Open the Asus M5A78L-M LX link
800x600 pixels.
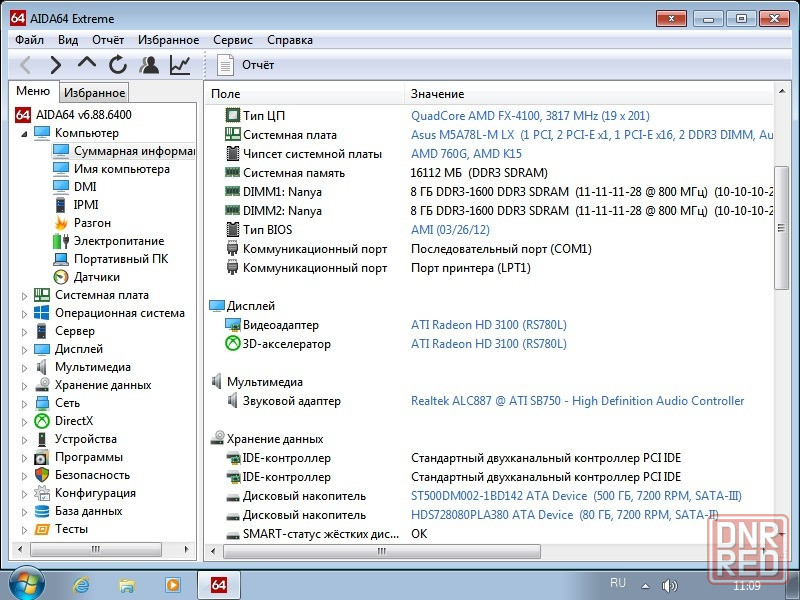(592, 135)
